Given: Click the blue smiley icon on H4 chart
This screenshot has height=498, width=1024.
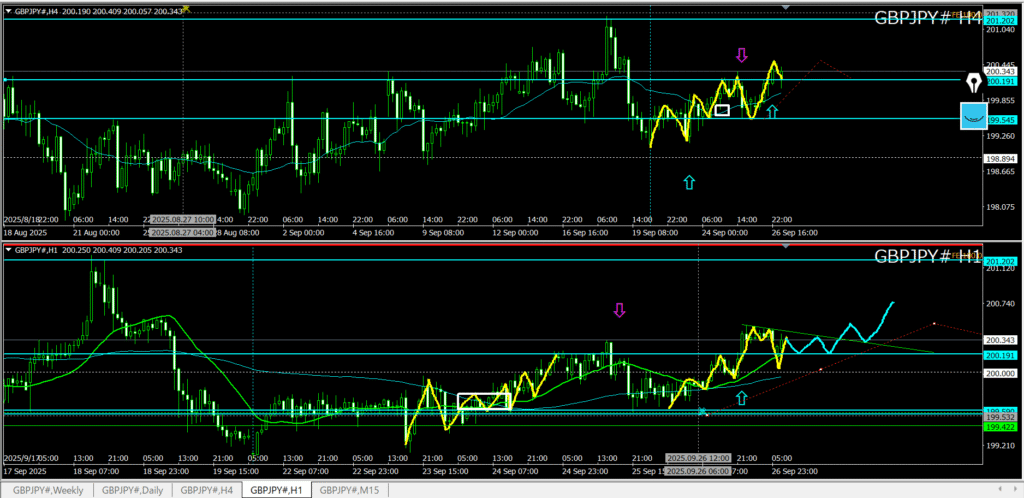Looking at the screenshot, I should pyautogui.click(x=972, y=116).
